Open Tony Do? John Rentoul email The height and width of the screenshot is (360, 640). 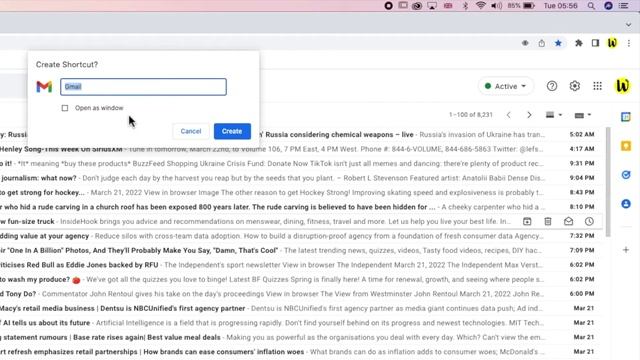(x=301, y=294)
